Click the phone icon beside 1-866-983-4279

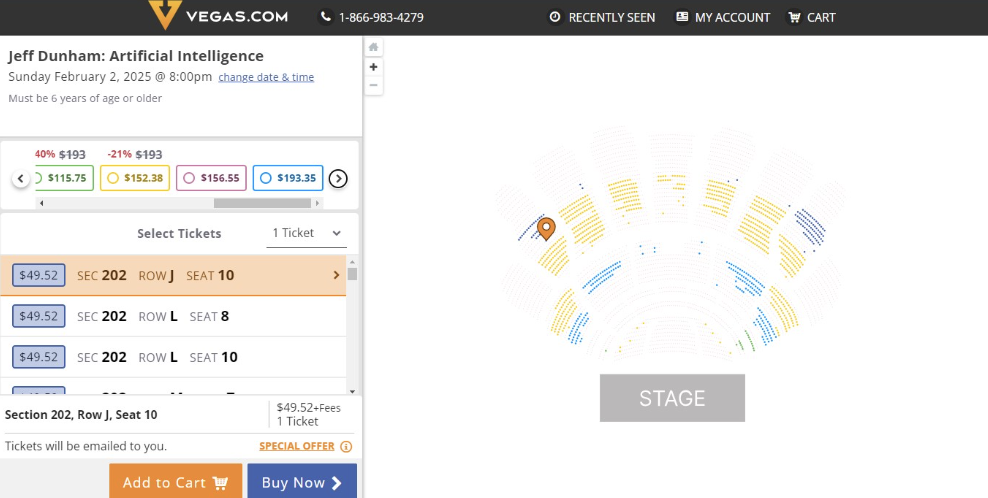(x=325, y=17)
